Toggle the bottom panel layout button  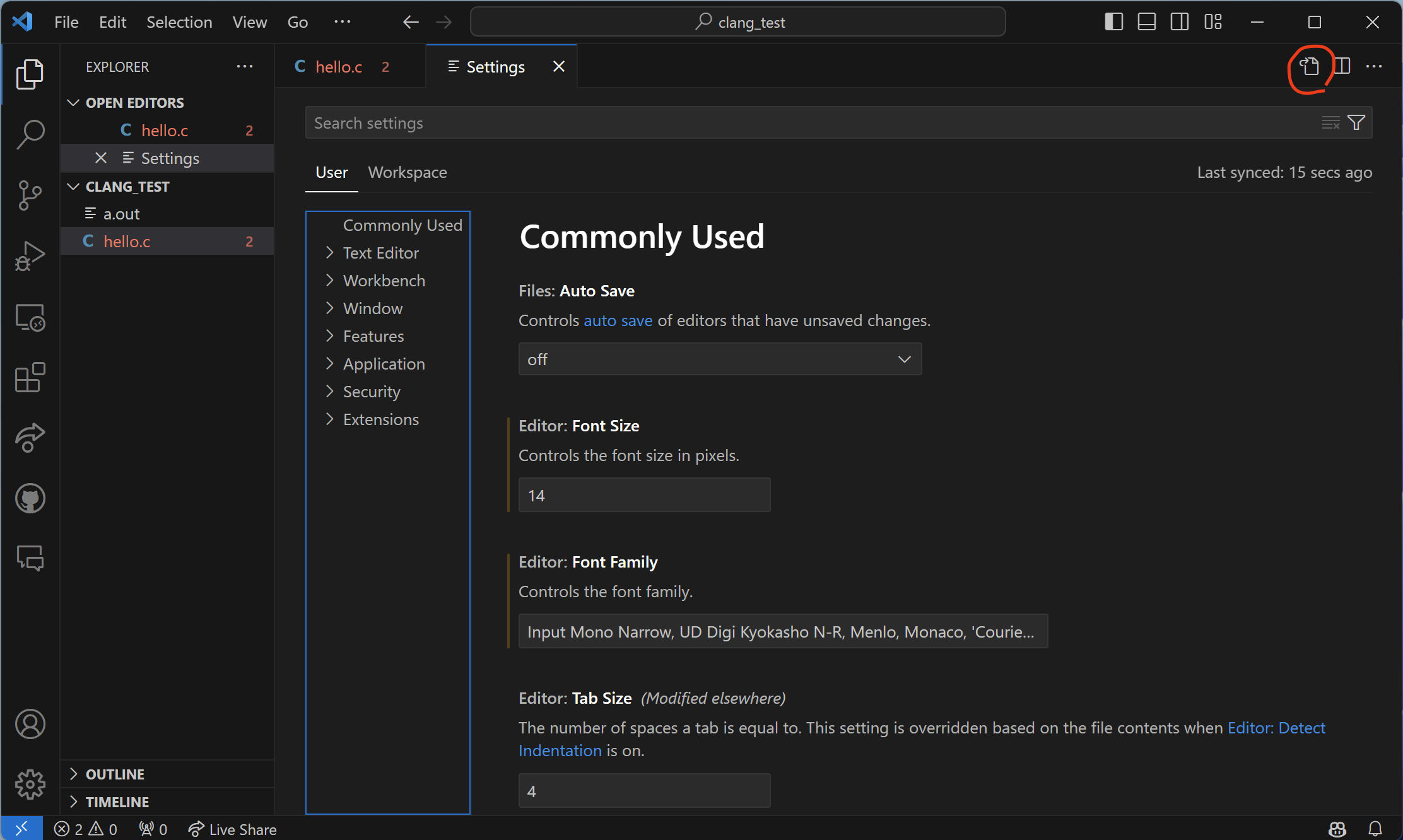point(1146,22)
